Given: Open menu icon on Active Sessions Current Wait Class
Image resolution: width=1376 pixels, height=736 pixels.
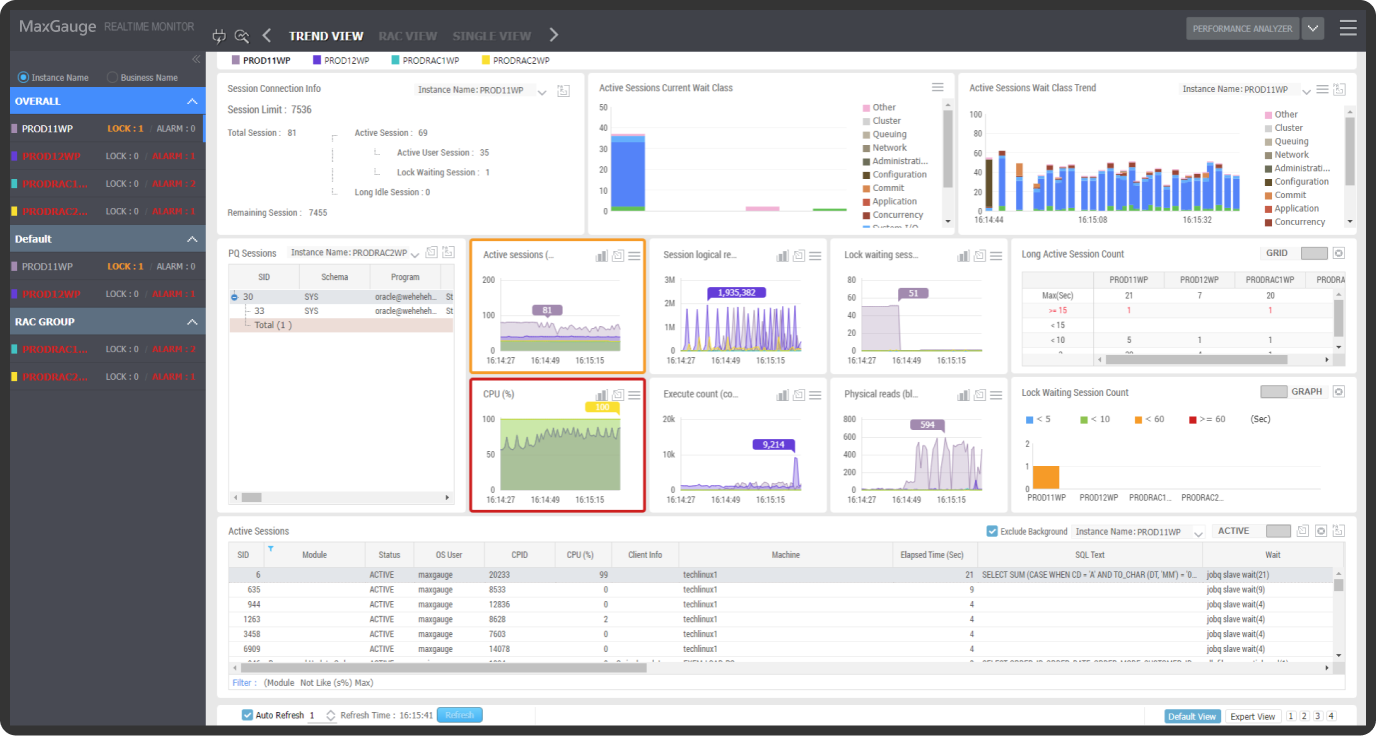Looking at the screenshot, I should tap(937, 88).
